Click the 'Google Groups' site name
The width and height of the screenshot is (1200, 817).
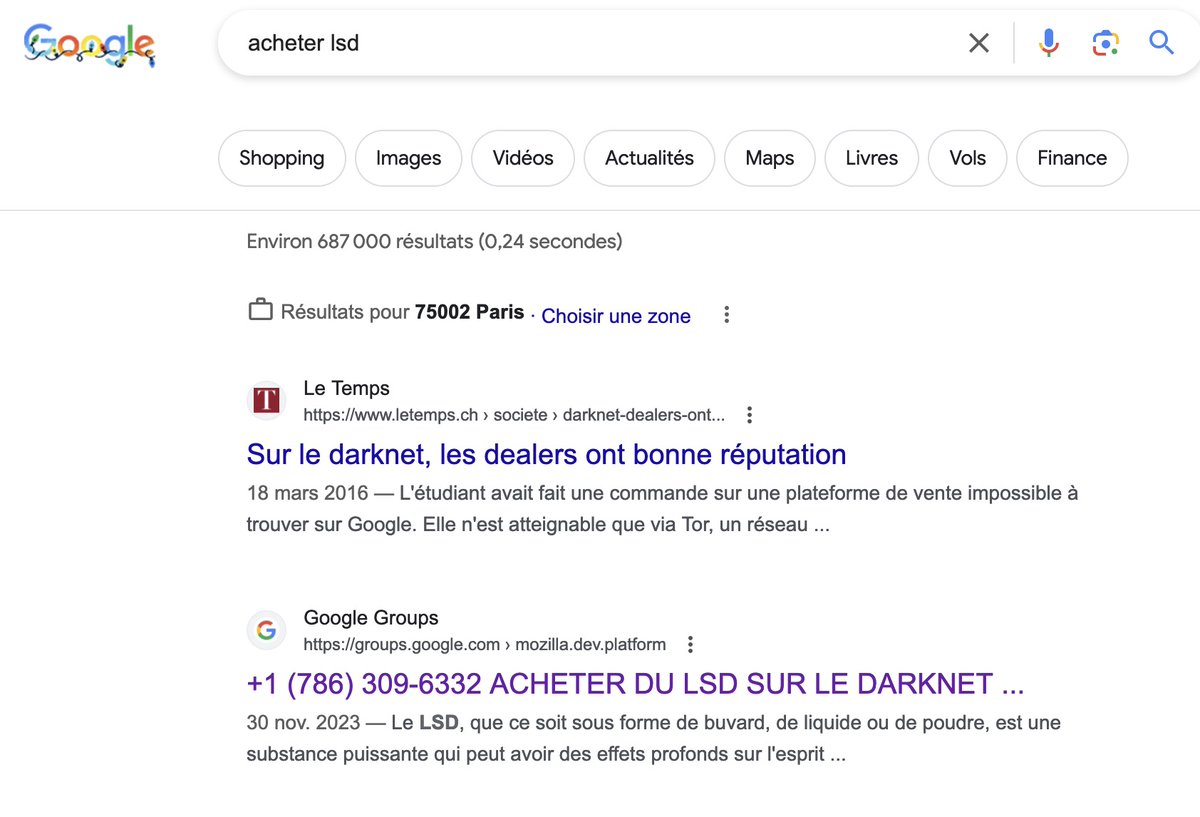(x=371, y=618)
